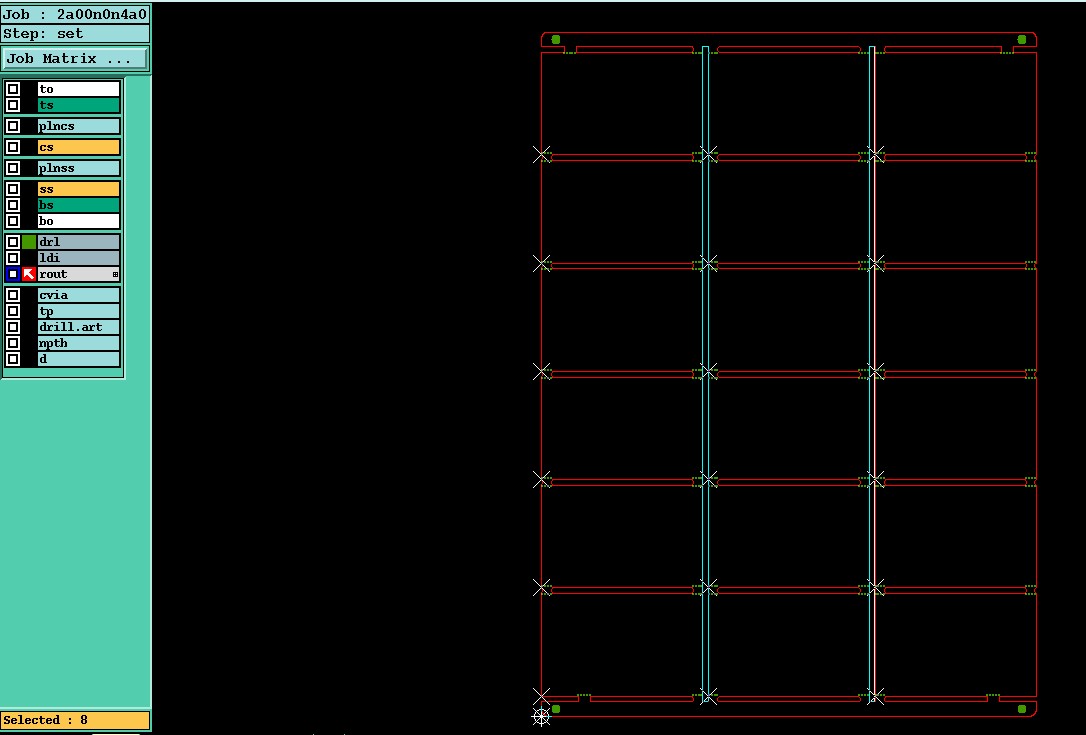Click the 'bo' layer name

[x=78, y=221]
